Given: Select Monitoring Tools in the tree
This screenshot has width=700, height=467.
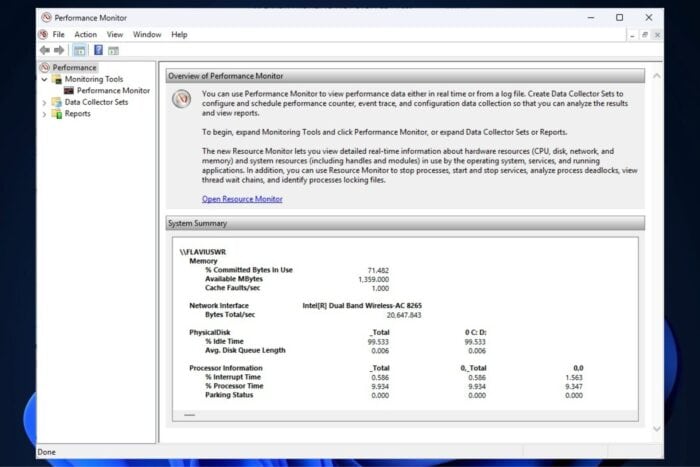Looking at the screenshot, I should click(94, 79).
